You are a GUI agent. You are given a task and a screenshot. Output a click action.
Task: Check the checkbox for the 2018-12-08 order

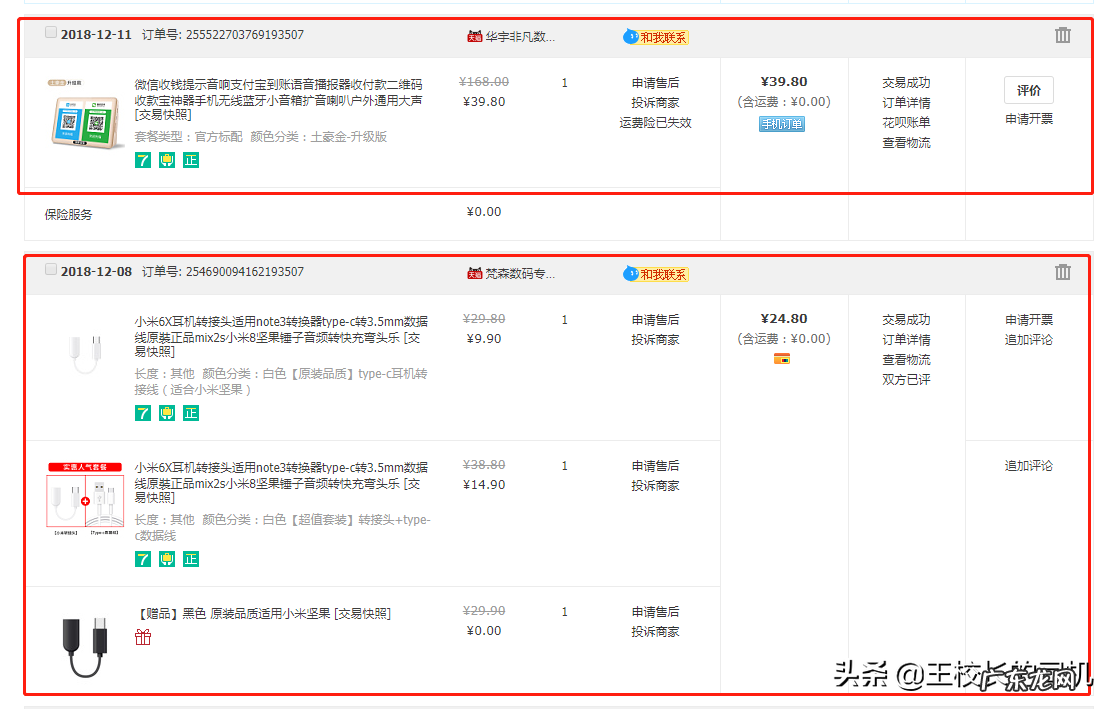coord(50,268)
